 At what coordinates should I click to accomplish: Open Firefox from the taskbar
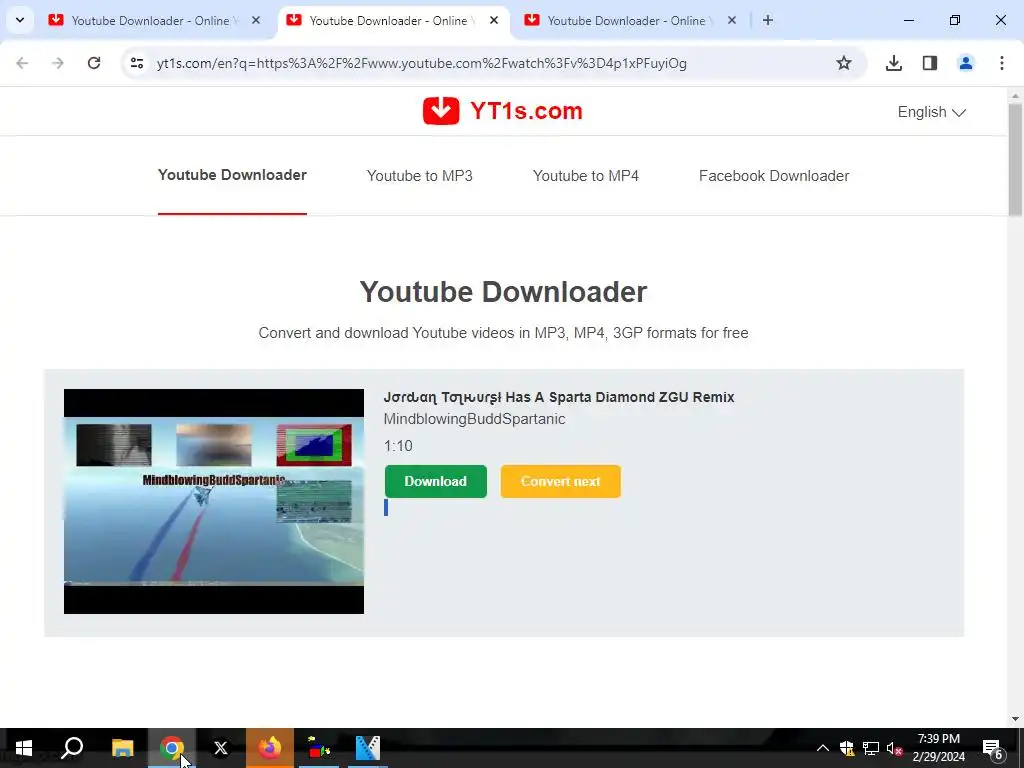[270, 748]
